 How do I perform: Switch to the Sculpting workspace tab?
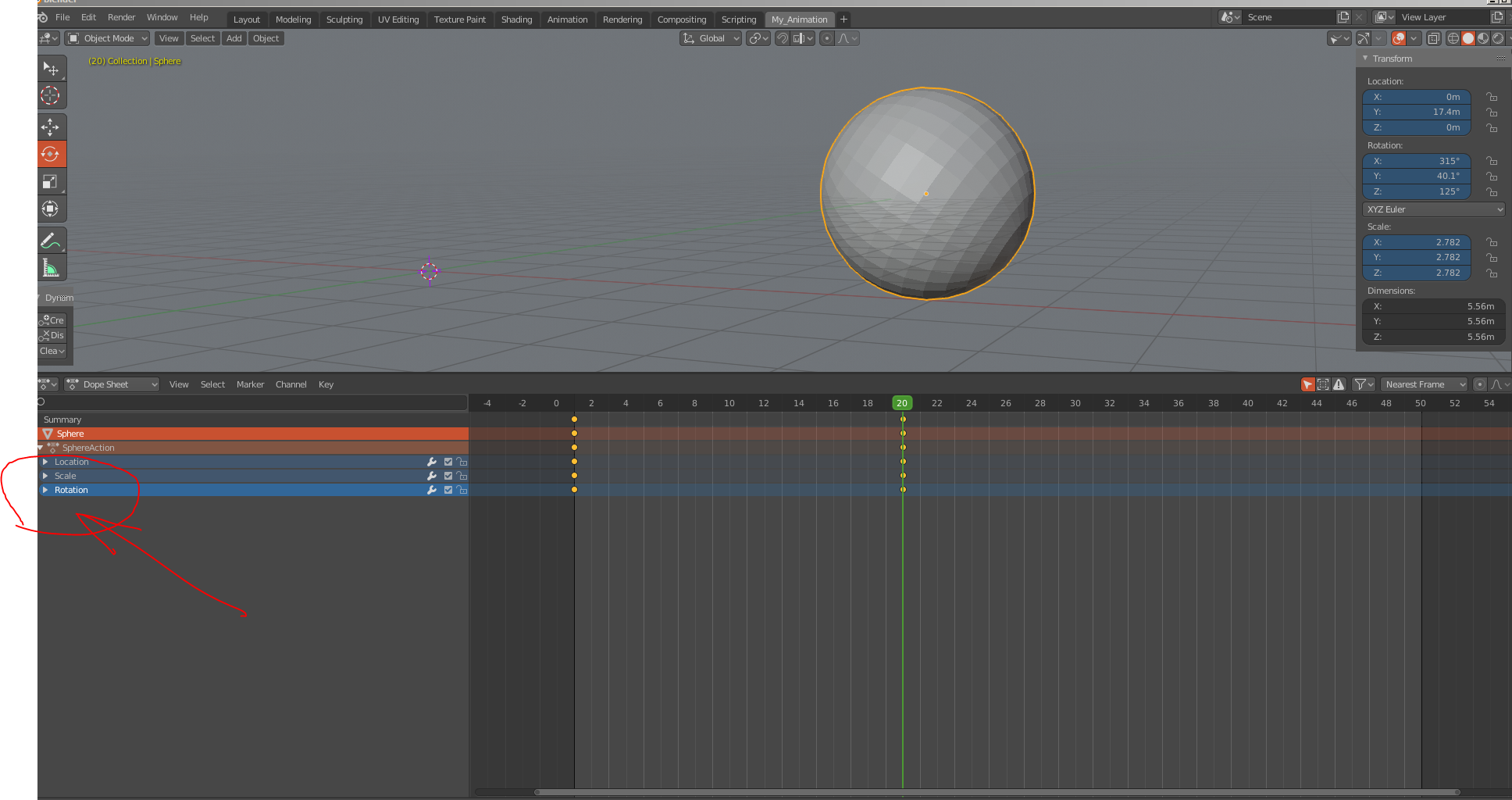coord(344,20)
